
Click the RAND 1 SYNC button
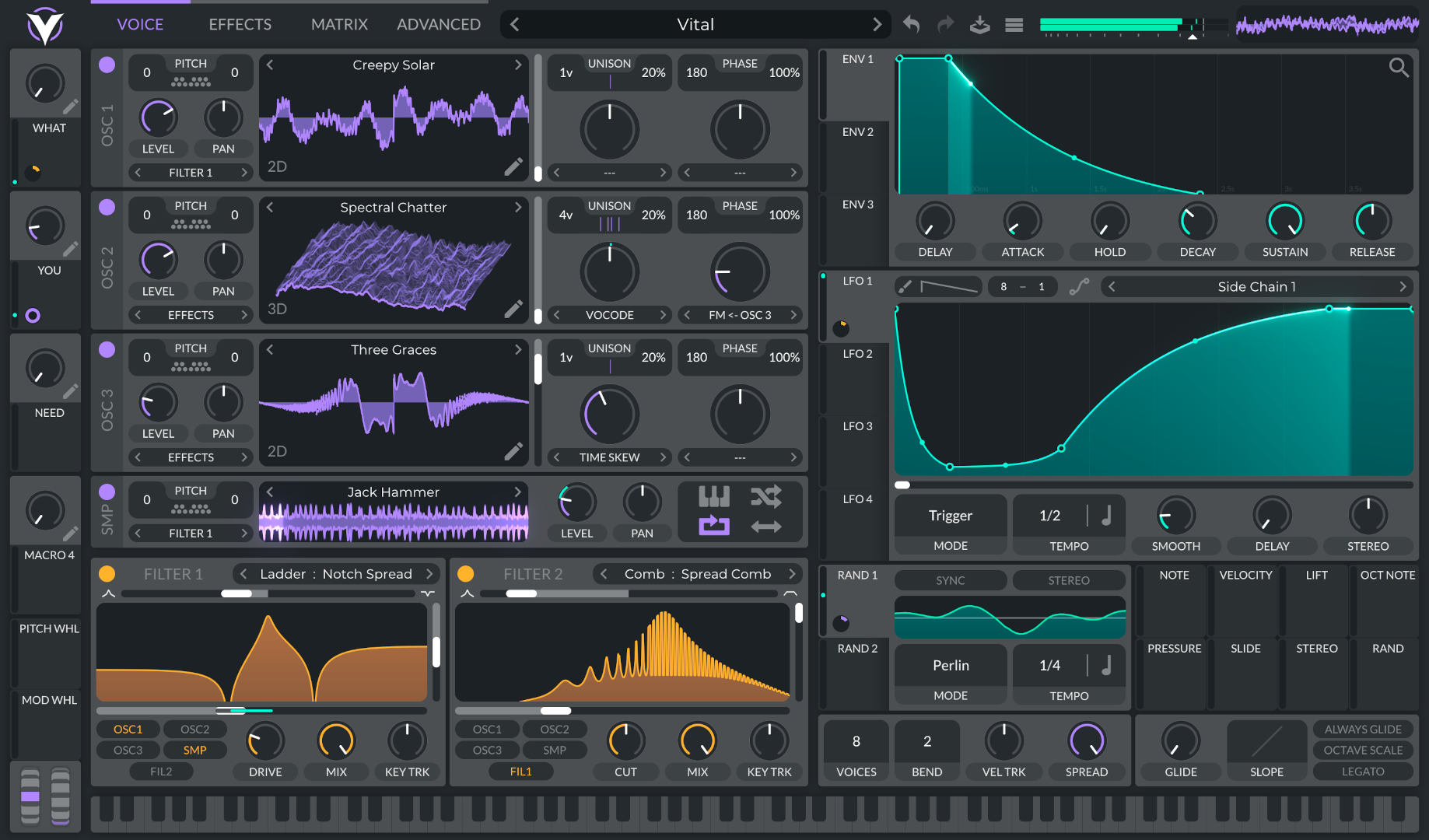951,580
